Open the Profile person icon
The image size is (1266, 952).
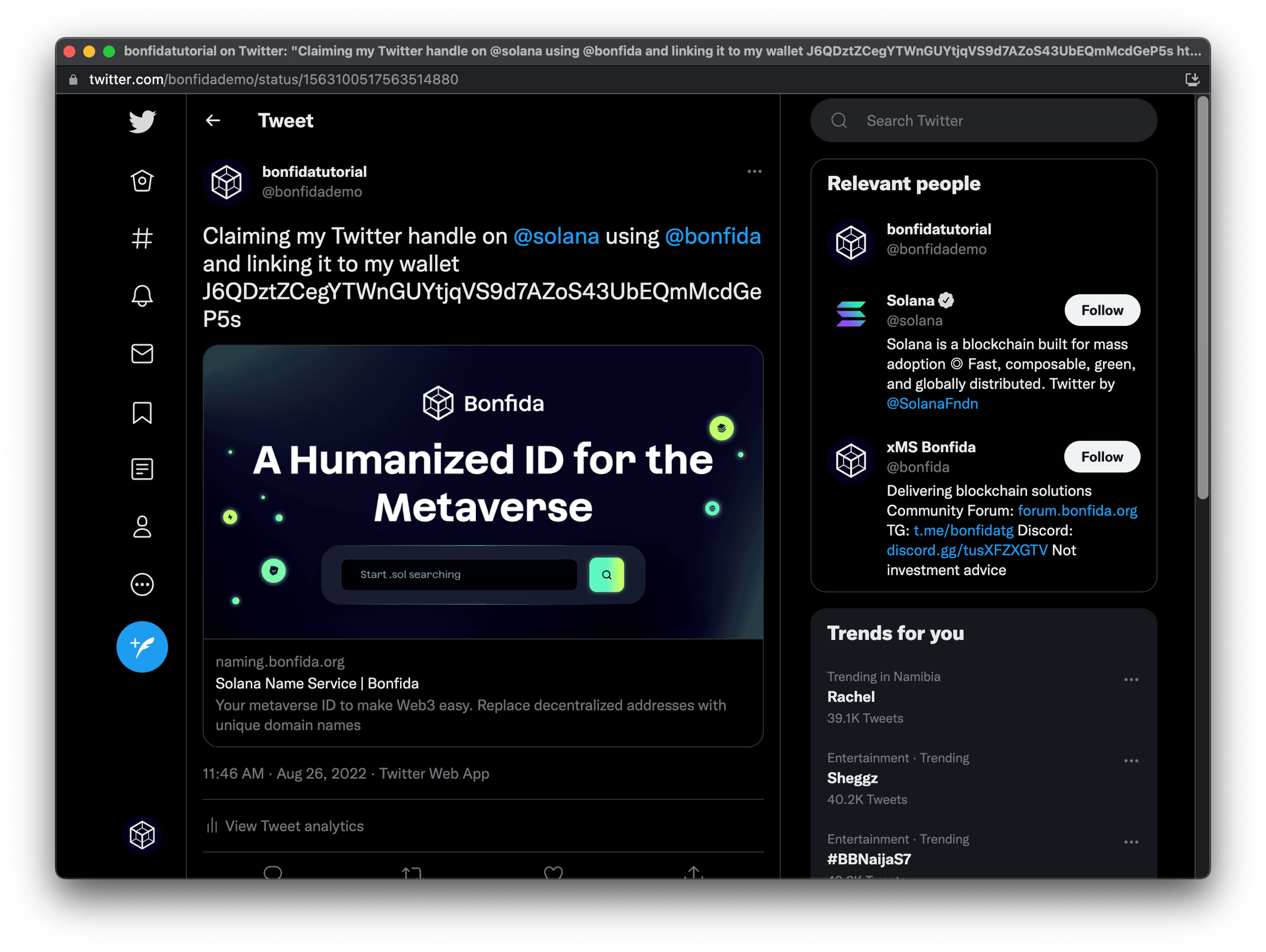[142, 527]
